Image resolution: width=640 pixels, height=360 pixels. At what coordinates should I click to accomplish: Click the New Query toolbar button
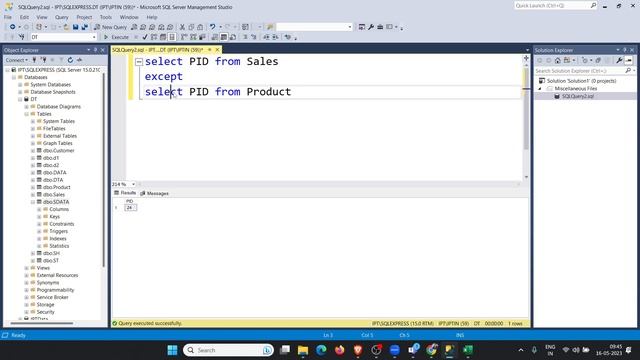(110, 27)
